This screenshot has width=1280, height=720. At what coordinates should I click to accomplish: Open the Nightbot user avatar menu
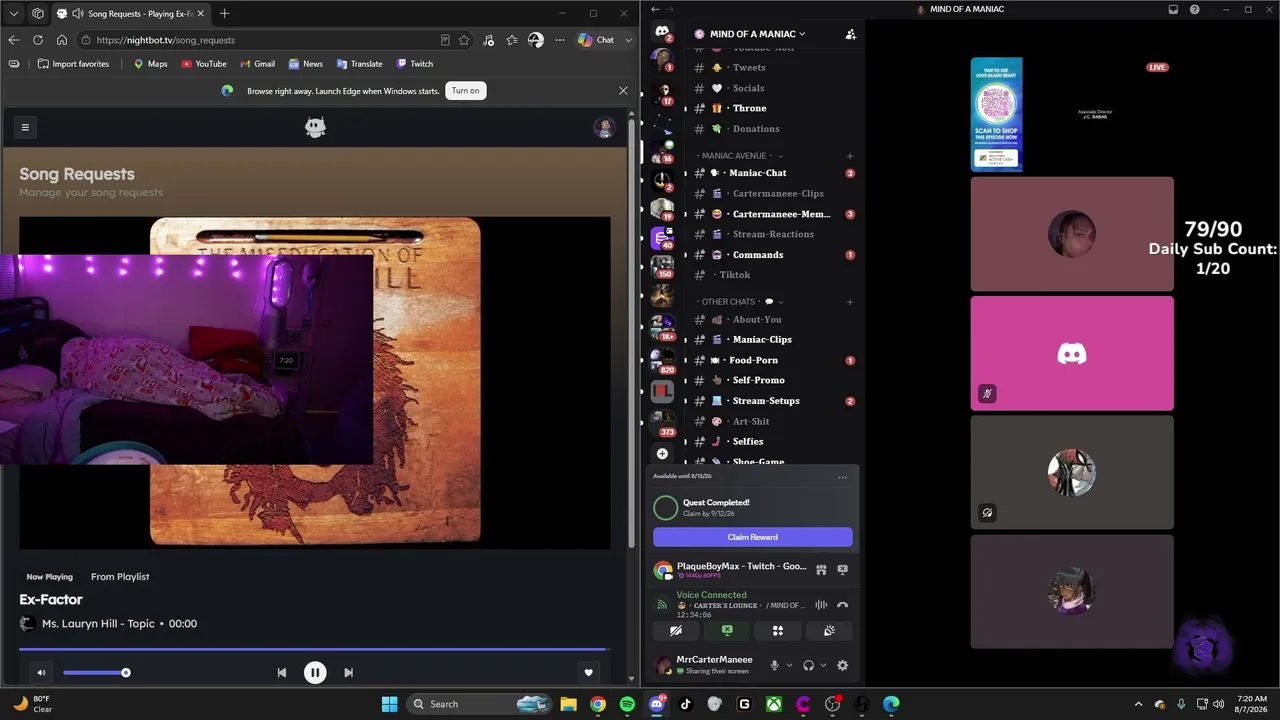click(x=603, y=127)
